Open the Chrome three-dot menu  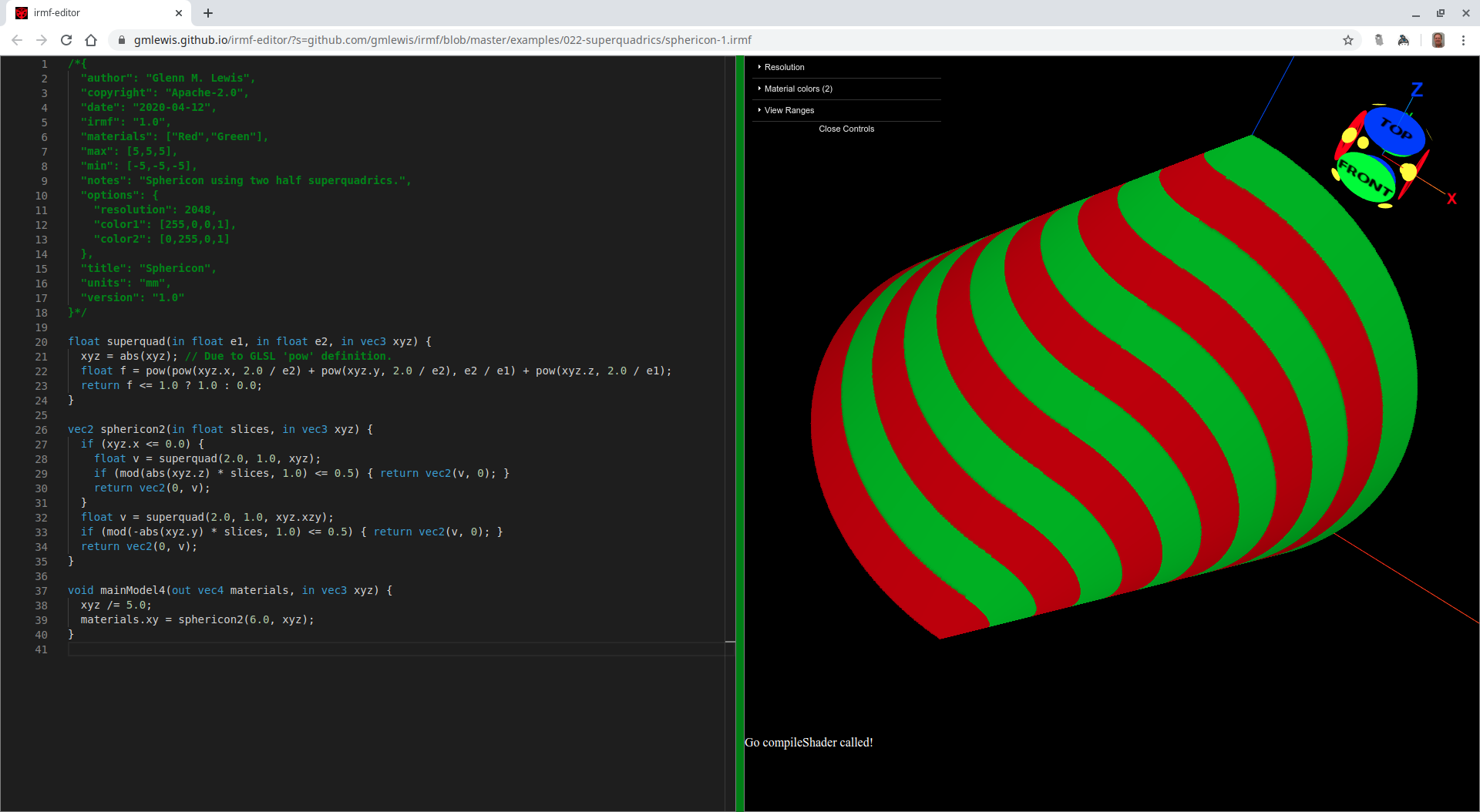pyautogui.click(x=1463, y=40)
